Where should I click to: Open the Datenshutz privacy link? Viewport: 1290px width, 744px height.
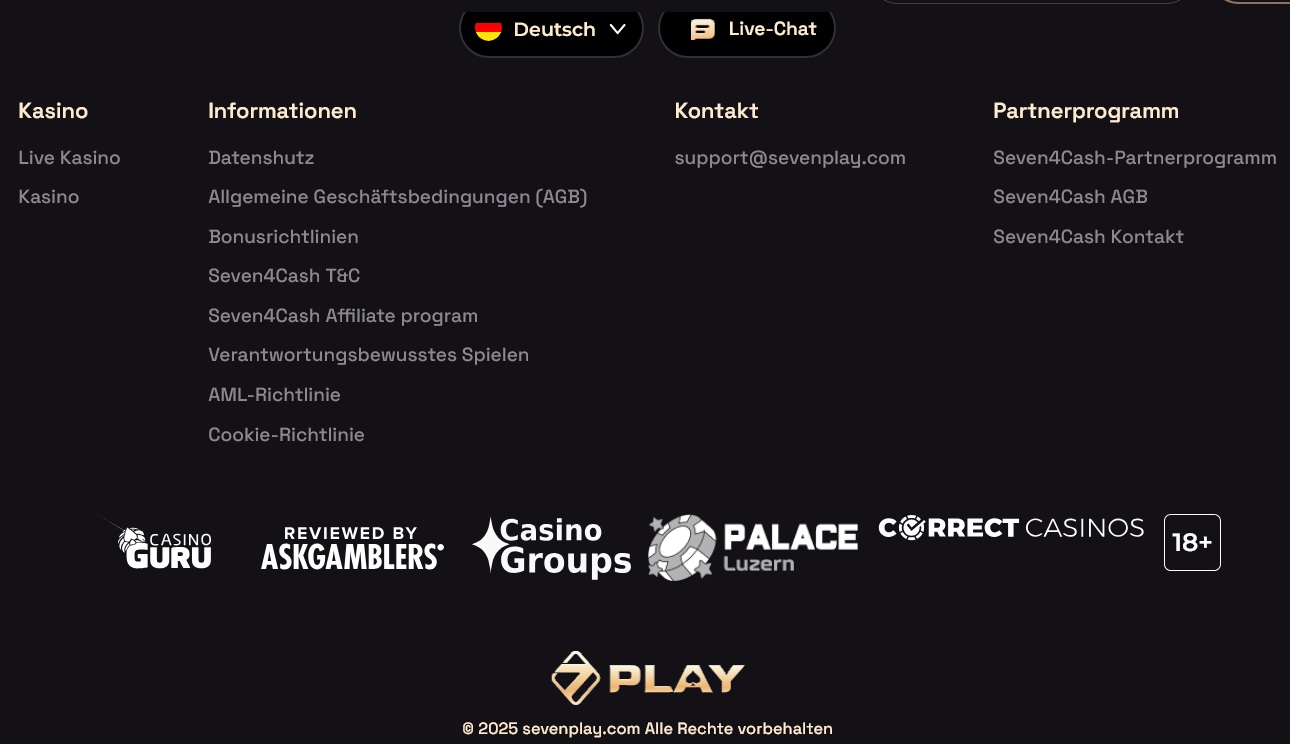tap(261, 158)
